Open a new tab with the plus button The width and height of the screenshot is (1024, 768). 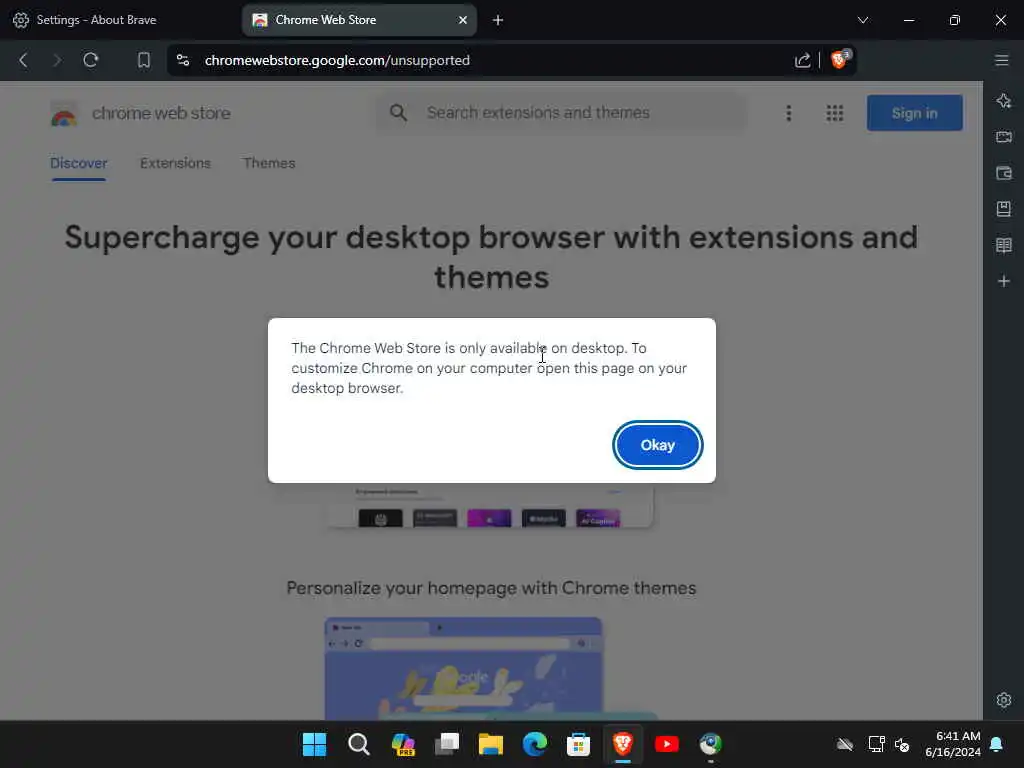click(498, 20)
